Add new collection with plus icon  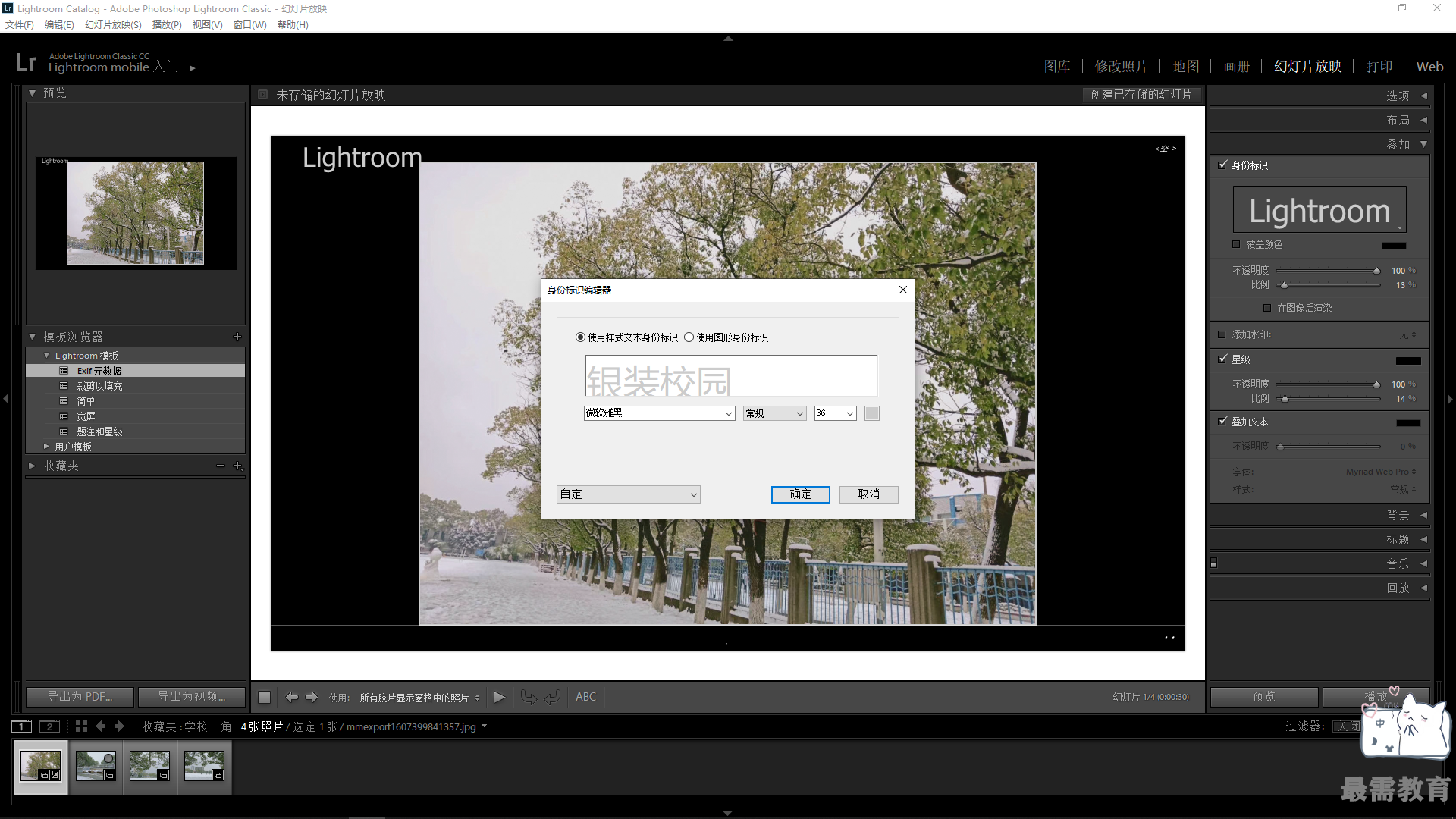point(238,466)
